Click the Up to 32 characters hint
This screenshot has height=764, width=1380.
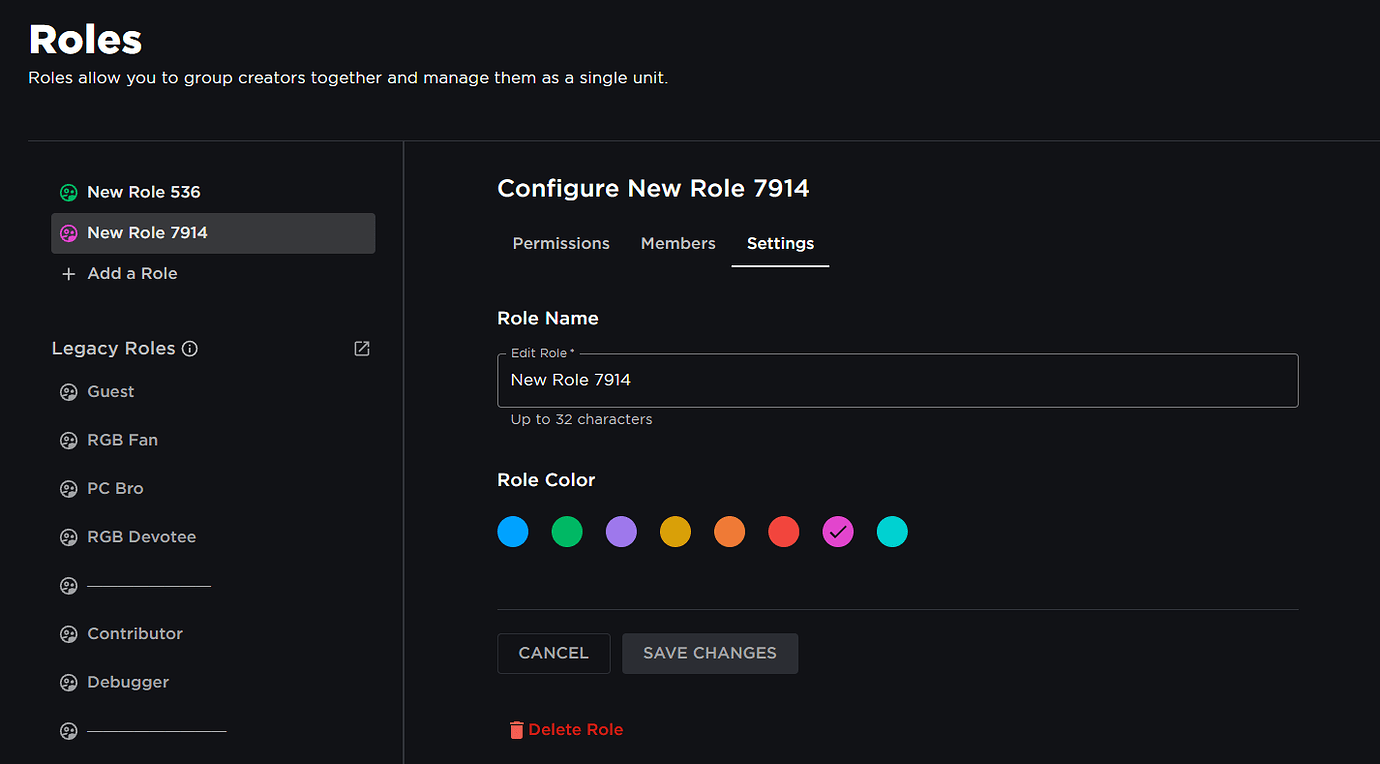581,420
